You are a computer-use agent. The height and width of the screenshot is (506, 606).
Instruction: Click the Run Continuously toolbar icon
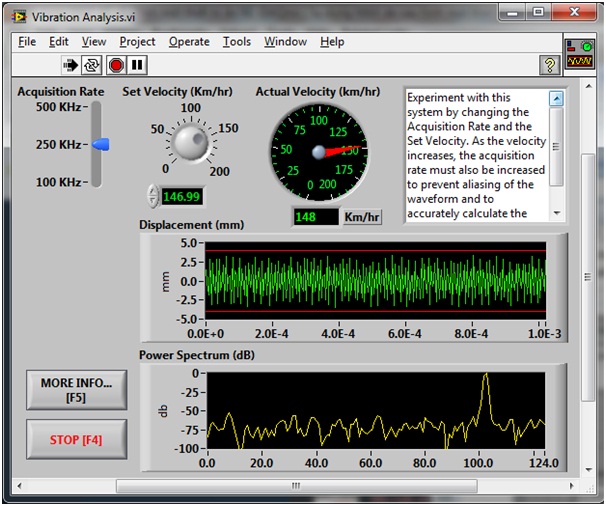pyautogui.click(x=93, y=65)
